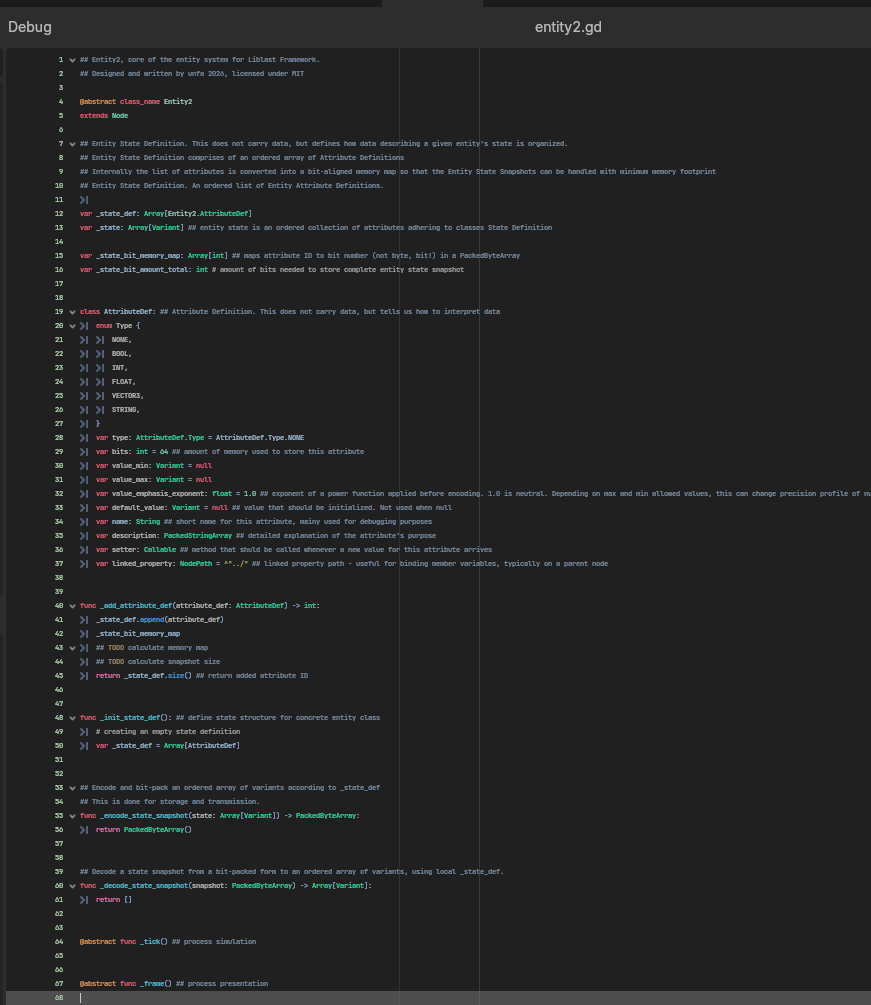The height and width of the screenshot is (1005, 871).
Task: Collapse the Type enum at line 20
Action: (x=72, y=326)
